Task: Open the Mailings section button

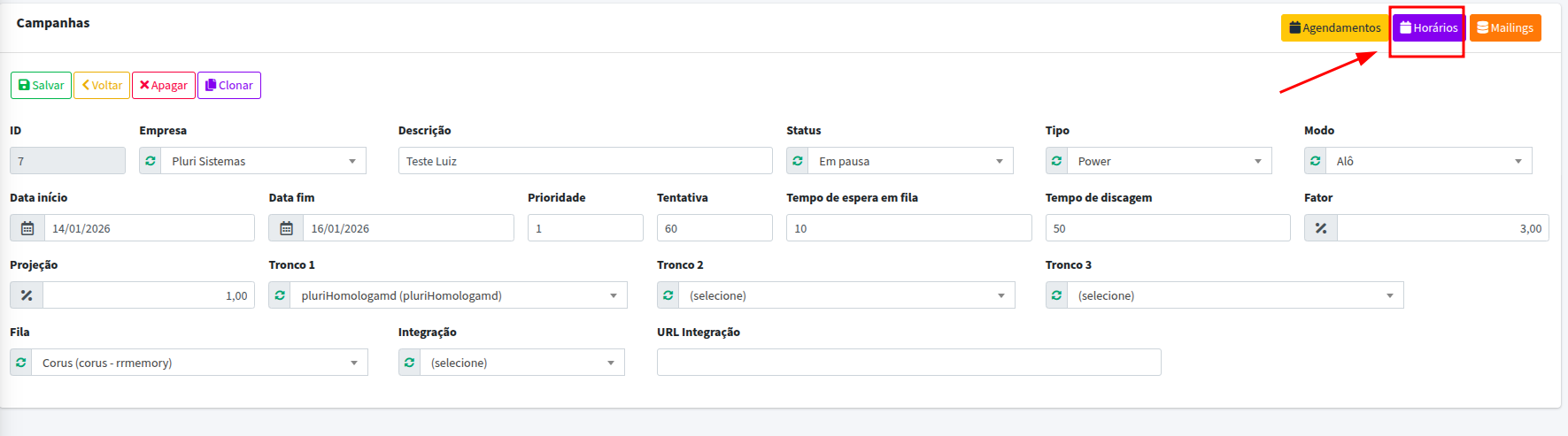Action: (1504, 27)
